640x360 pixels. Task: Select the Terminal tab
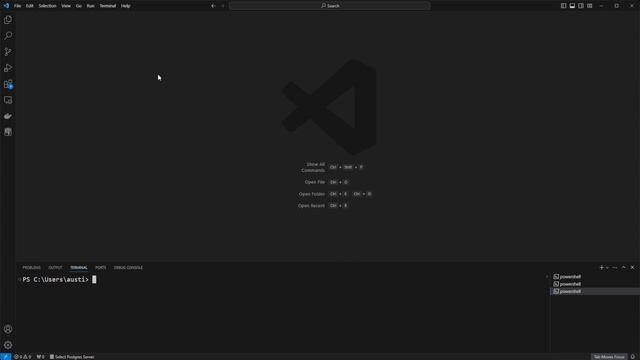click(x=79, y=267)
